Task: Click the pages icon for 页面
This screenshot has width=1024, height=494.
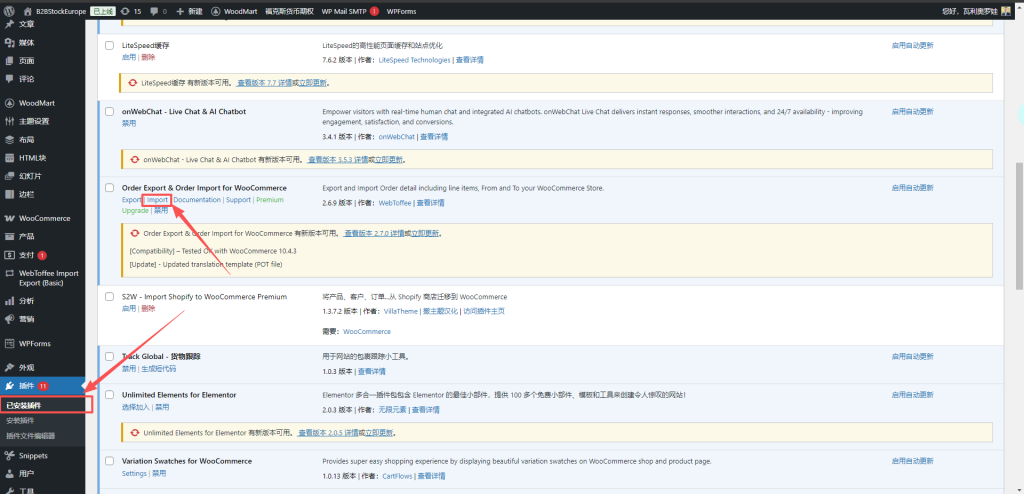Action: (9, 61)
